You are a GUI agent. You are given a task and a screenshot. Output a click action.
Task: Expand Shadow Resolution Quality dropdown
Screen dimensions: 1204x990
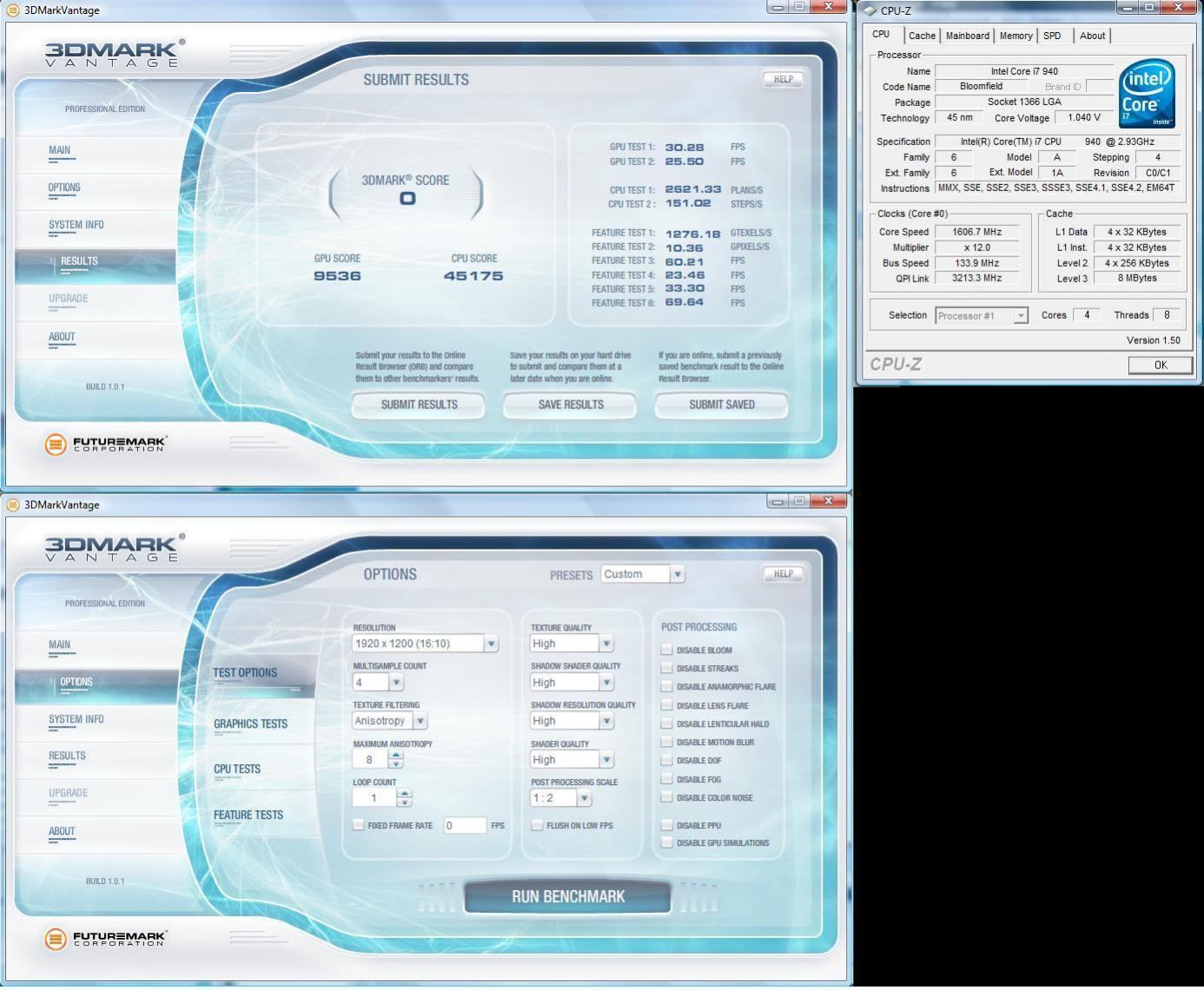pos(606,721)
